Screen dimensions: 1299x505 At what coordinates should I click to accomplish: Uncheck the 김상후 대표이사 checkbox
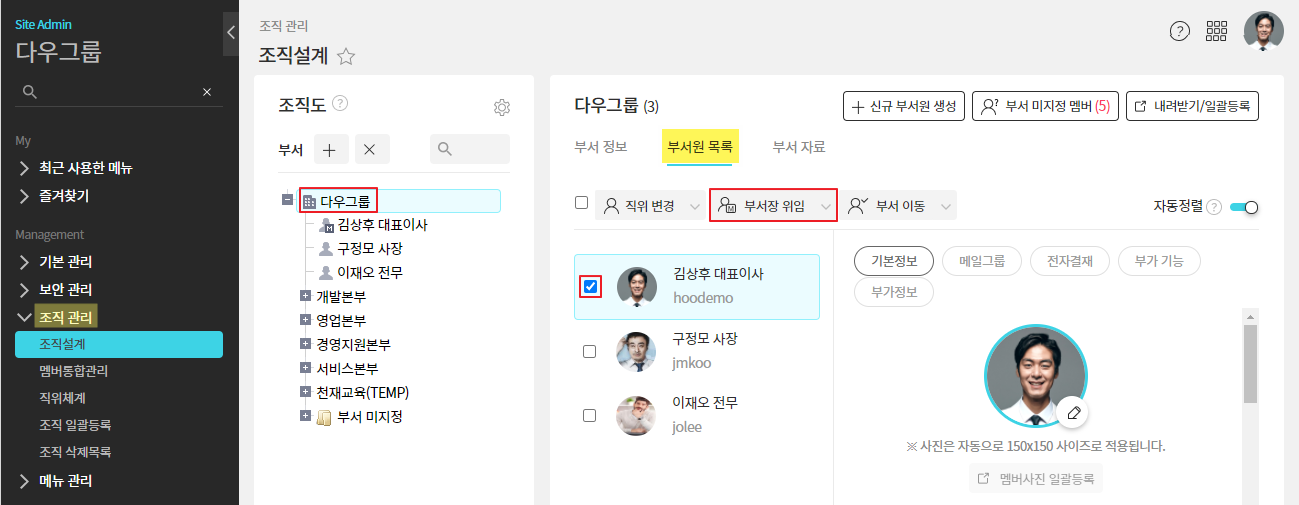[x=590, y=287]
